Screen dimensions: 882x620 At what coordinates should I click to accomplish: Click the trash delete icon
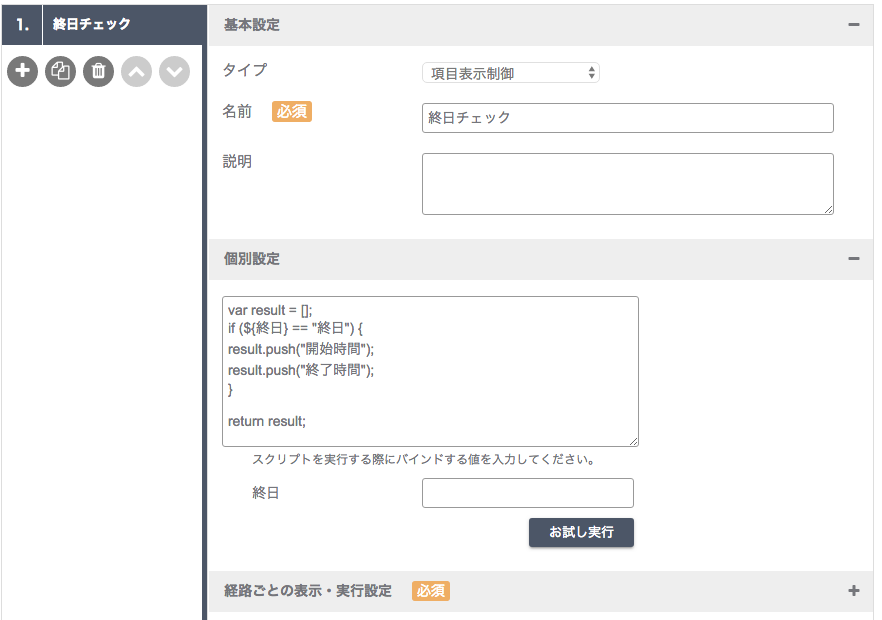[98, 71]
